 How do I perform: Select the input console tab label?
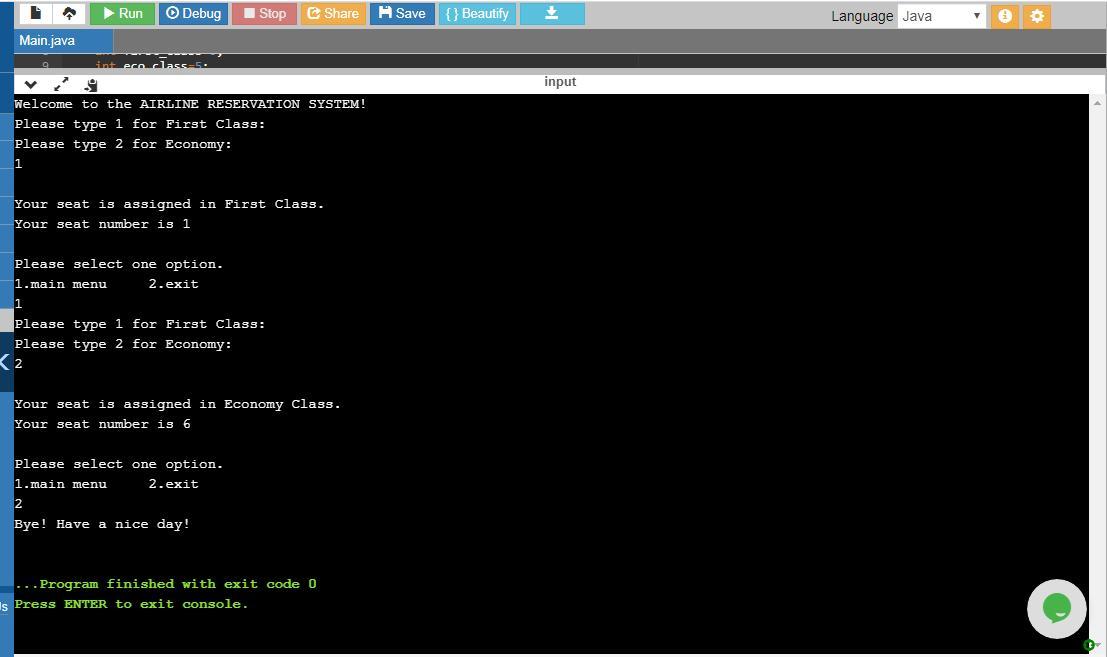560,82
